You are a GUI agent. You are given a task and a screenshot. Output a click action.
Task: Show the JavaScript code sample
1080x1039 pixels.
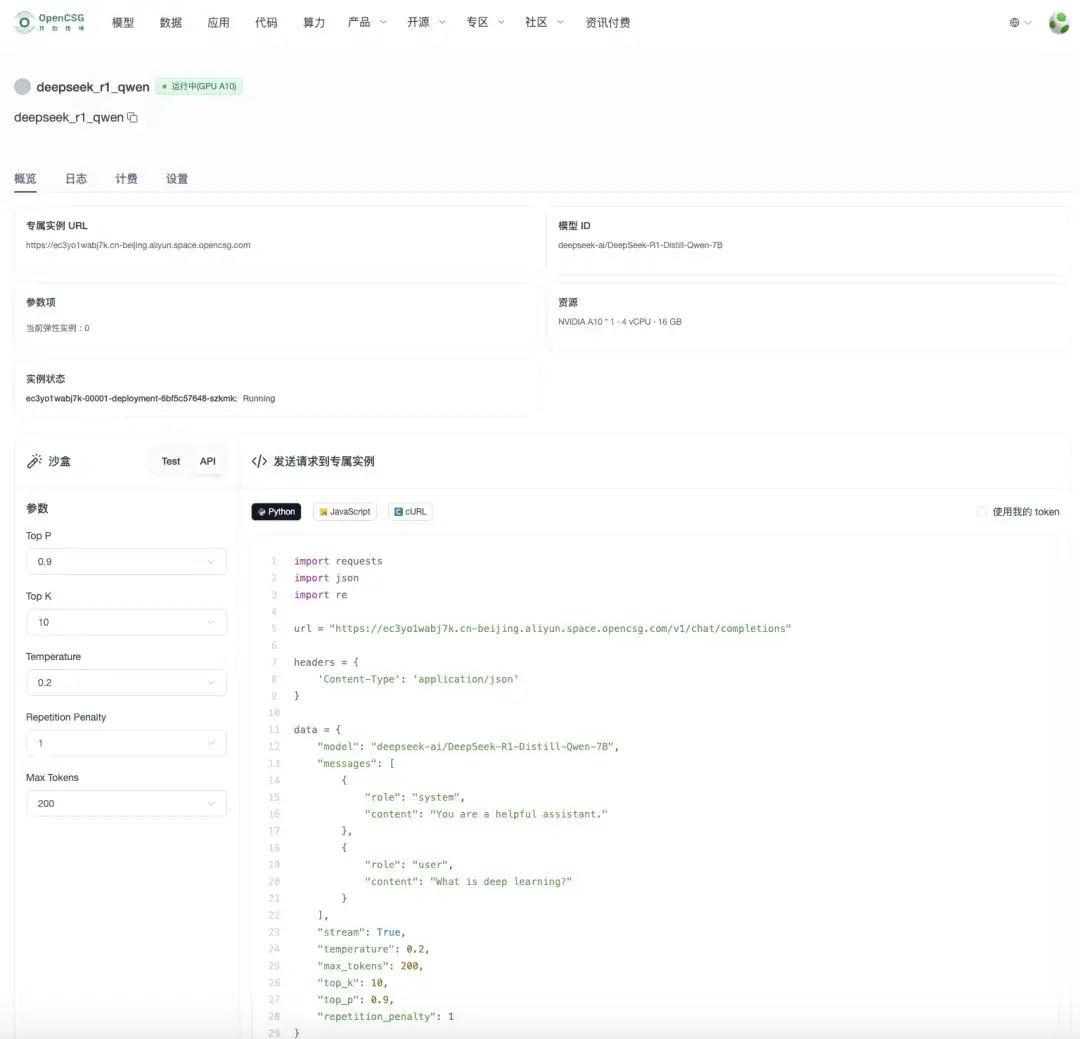pos(344,511)
